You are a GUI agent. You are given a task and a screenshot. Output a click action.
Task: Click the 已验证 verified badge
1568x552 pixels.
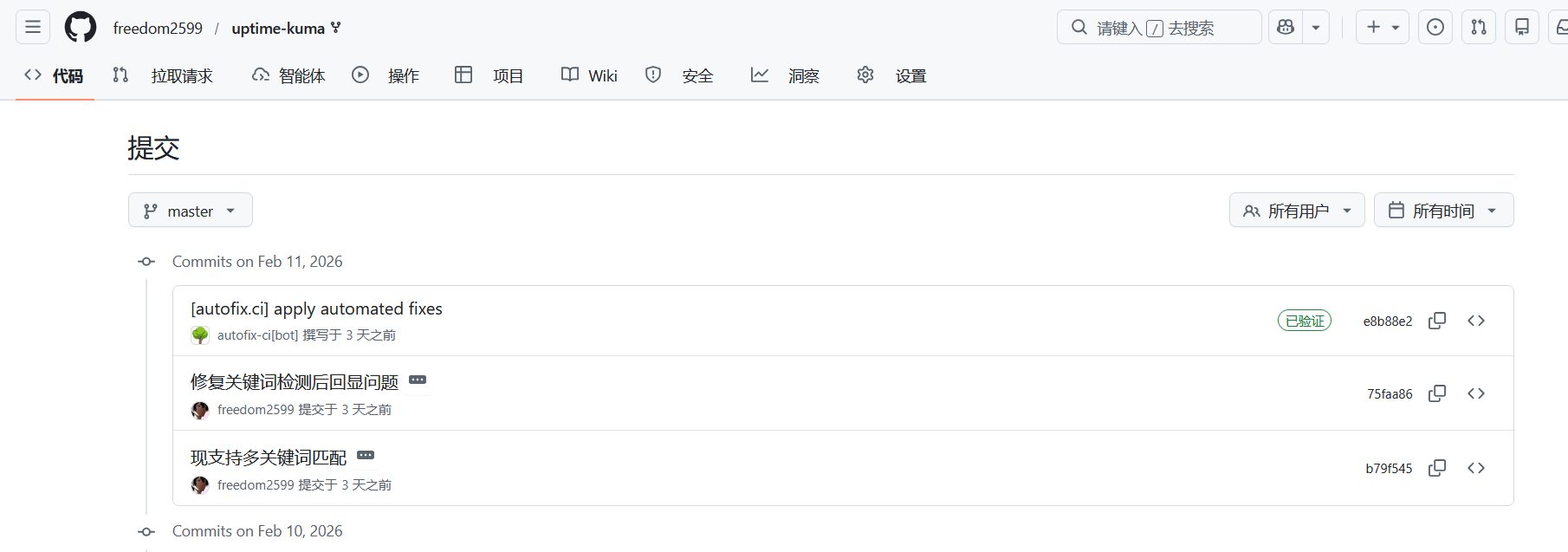click(1305, 321)
